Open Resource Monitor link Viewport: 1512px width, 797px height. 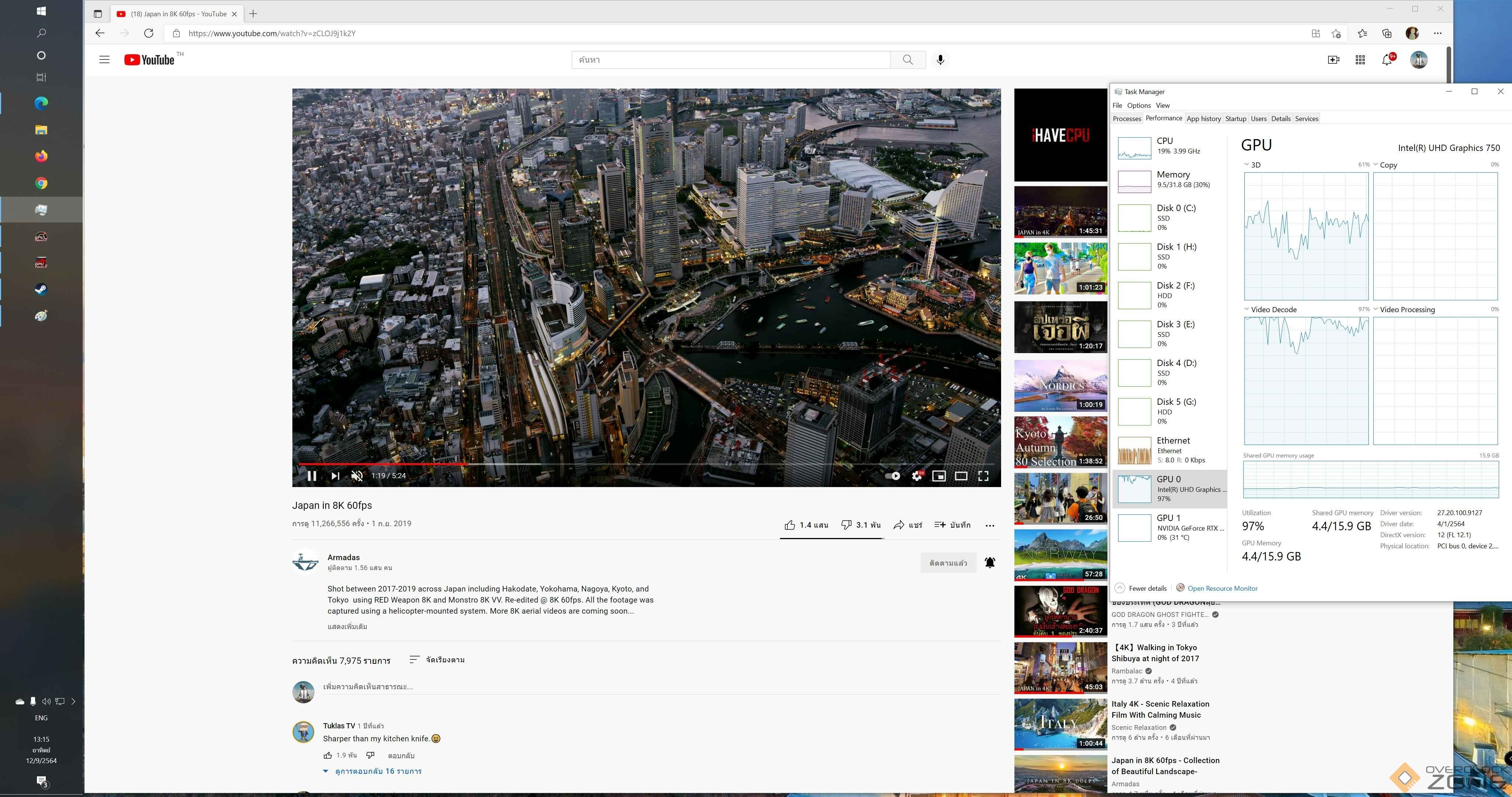click(x=1222, y=588)
